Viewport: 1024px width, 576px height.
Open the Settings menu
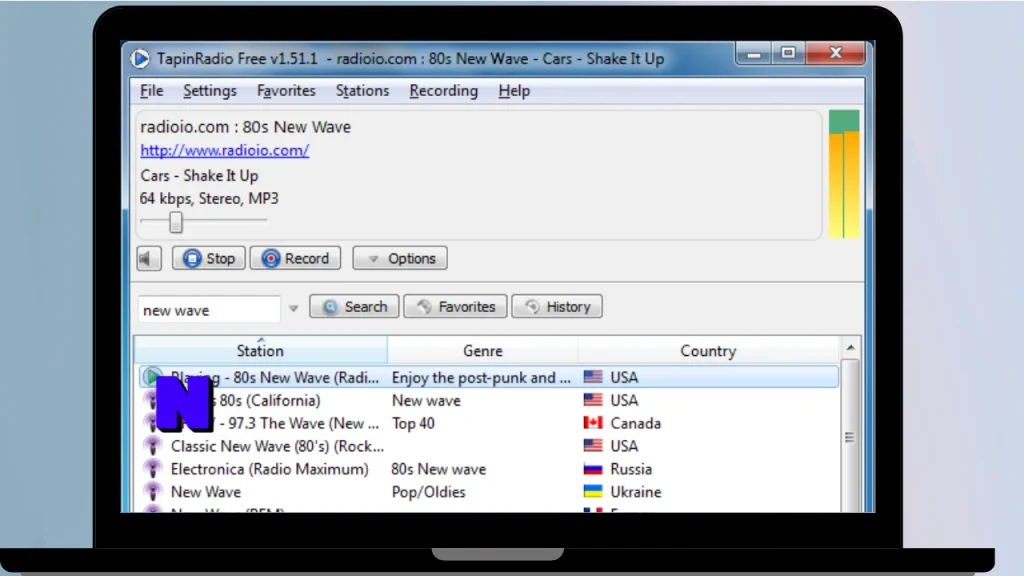pyautogui.click(x=210, y=91)
